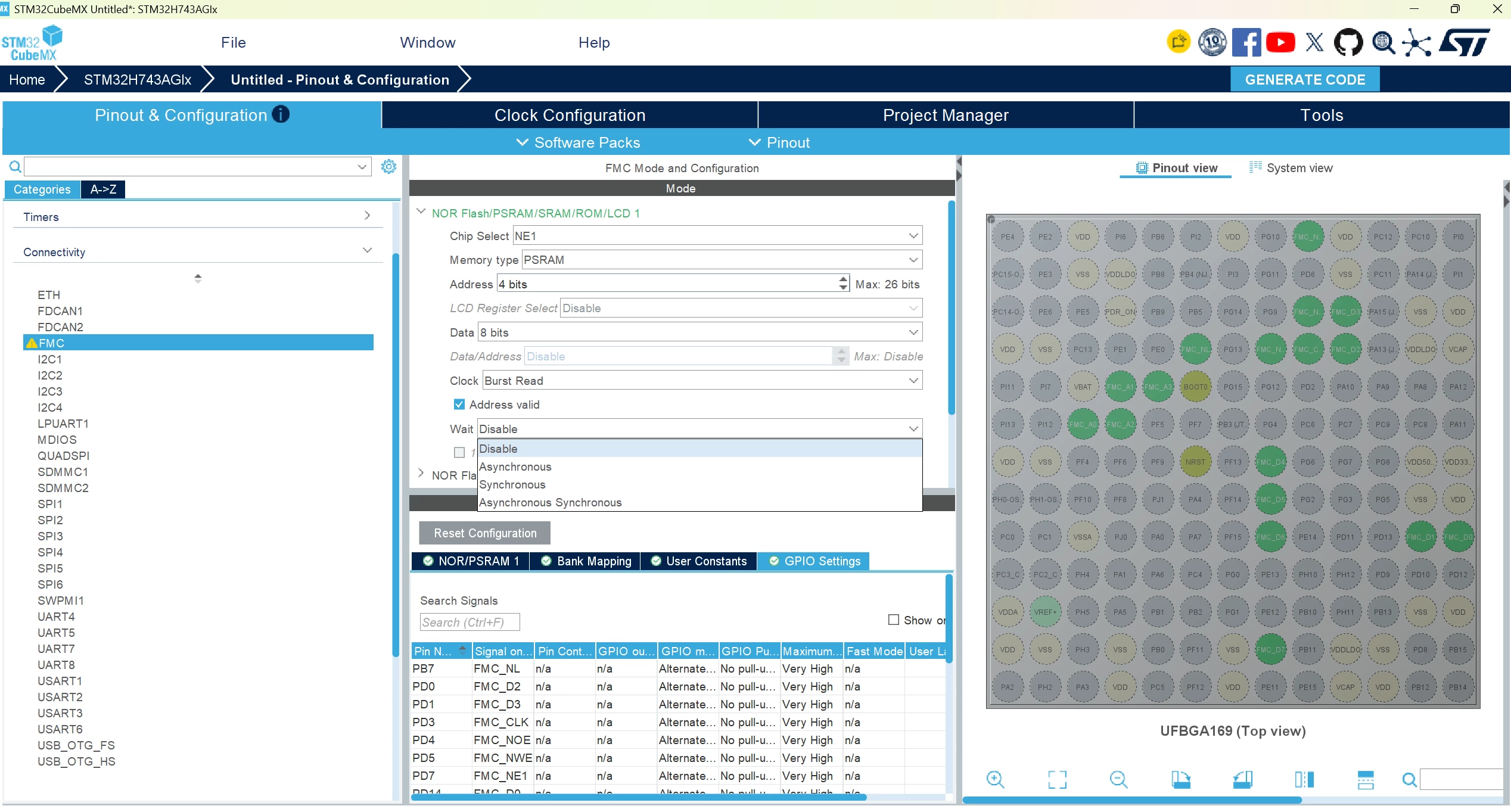Open the Chip Select dropdown

(717, 236)
